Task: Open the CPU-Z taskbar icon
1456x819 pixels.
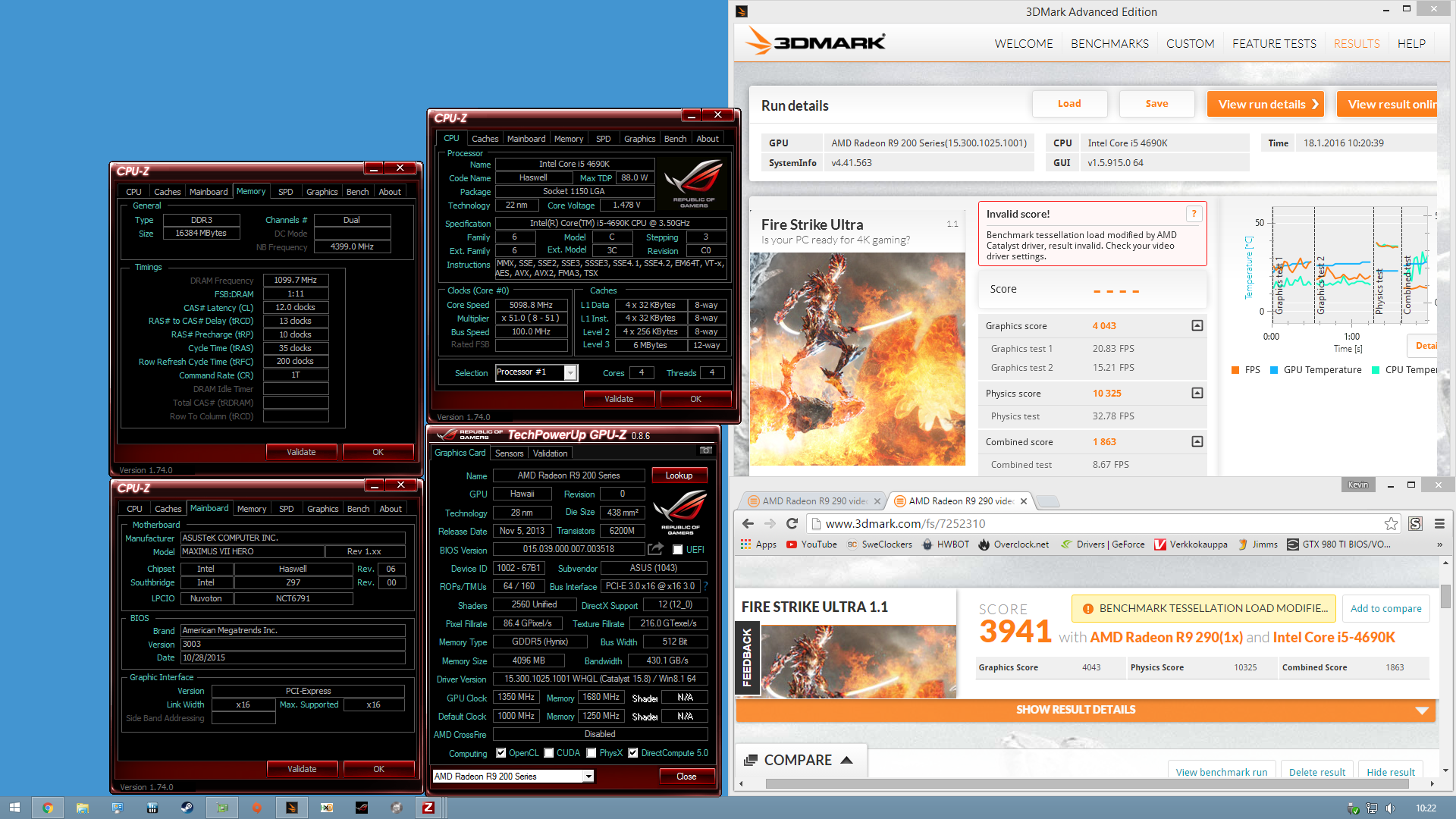Action: tap(428, 808)
